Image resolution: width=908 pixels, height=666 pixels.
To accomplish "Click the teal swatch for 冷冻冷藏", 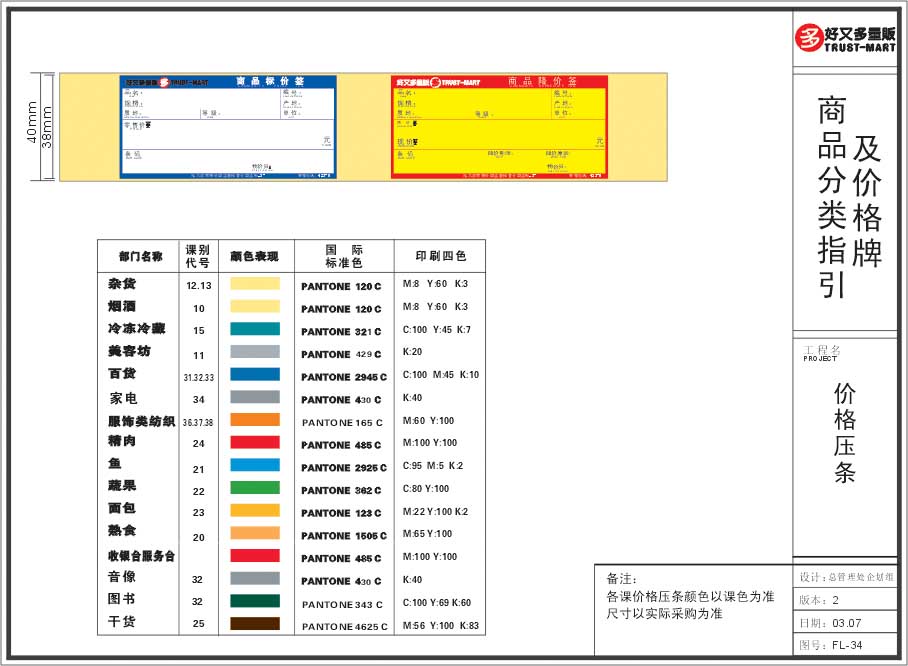I will pyautogui.click(x=255, y=329).
